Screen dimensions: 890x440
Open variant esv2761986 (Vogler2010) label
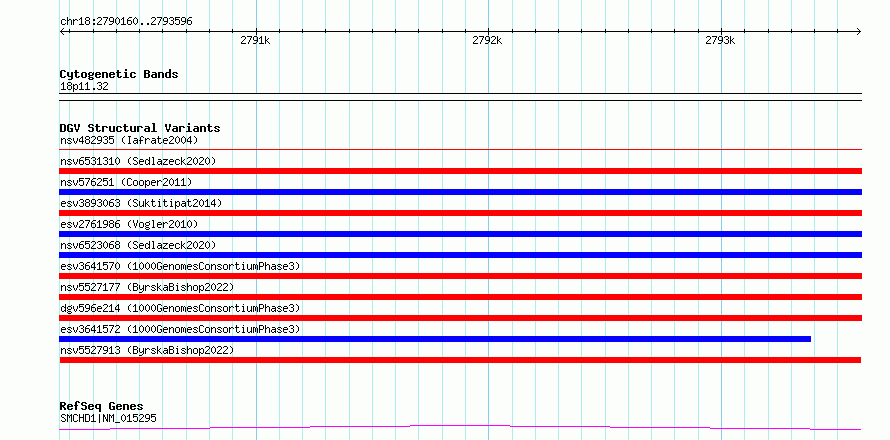[x=129, y=224]
